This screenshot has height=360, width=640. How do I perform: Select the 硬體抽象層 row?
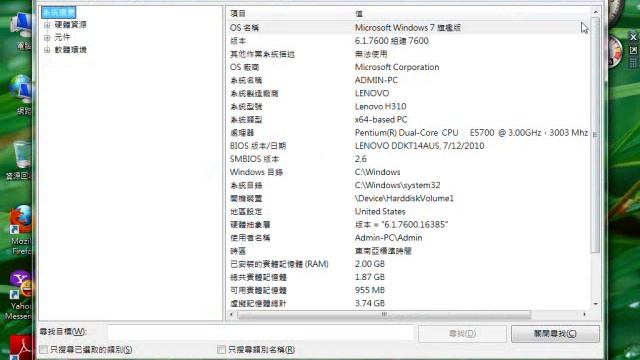pyautogui.click(x=408, y=224)
